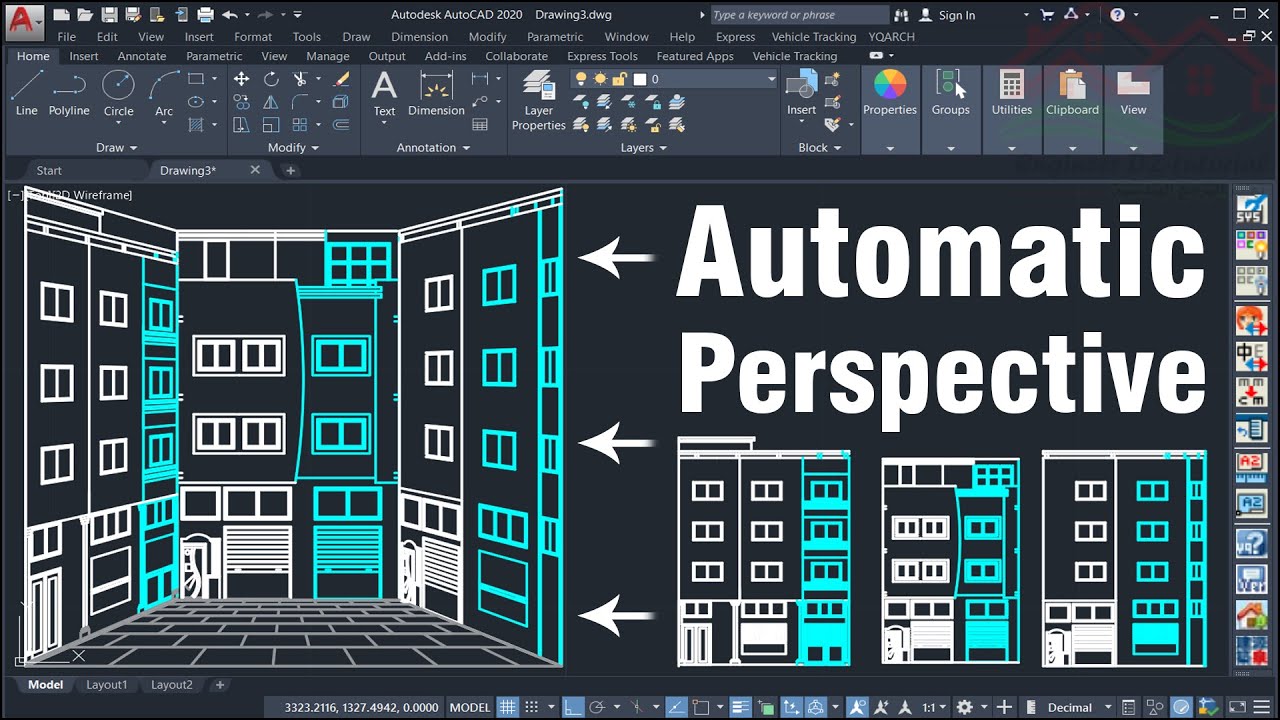Toggle Ortho mode in status bar
This screenshot has height=720, width=1280.
tap(573, 707)
